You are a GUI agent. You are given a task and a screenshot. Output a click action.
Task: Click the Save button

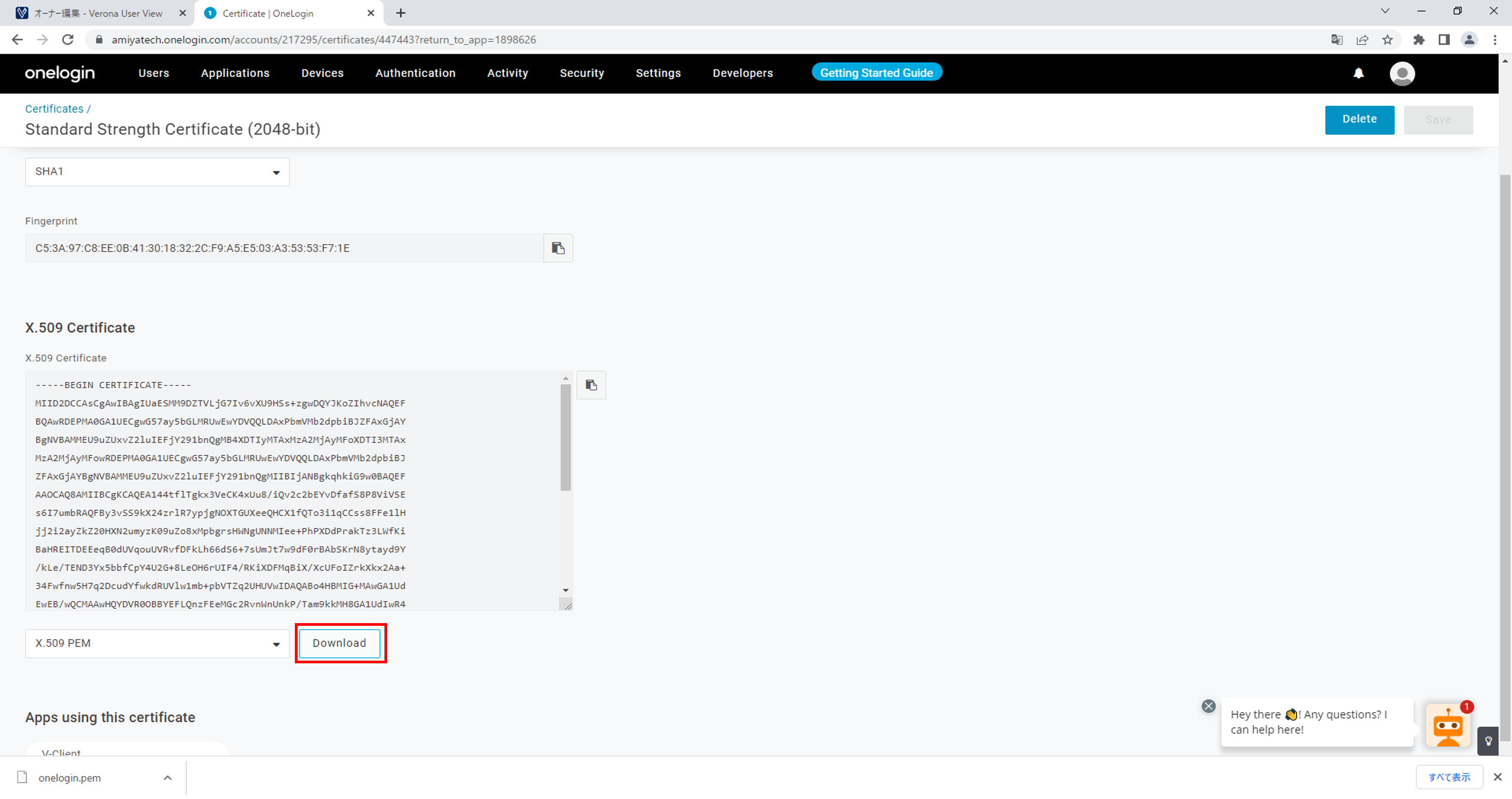click(x=1438, y=120)
